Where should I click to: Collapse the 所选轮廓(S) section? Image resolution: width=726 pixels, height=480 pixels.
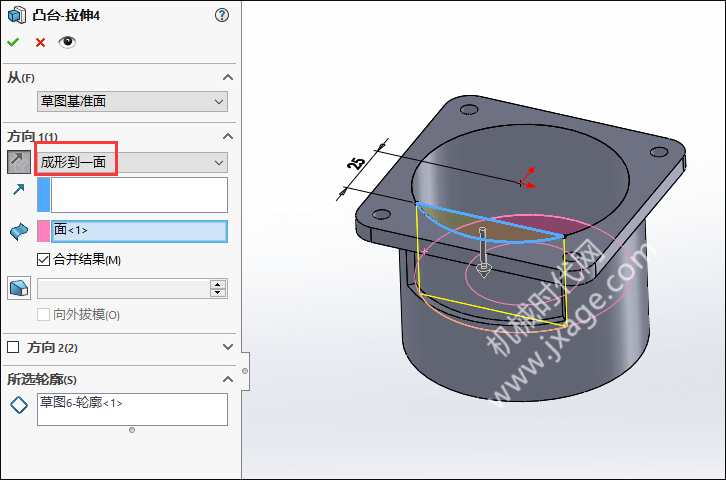coord(228,379)
